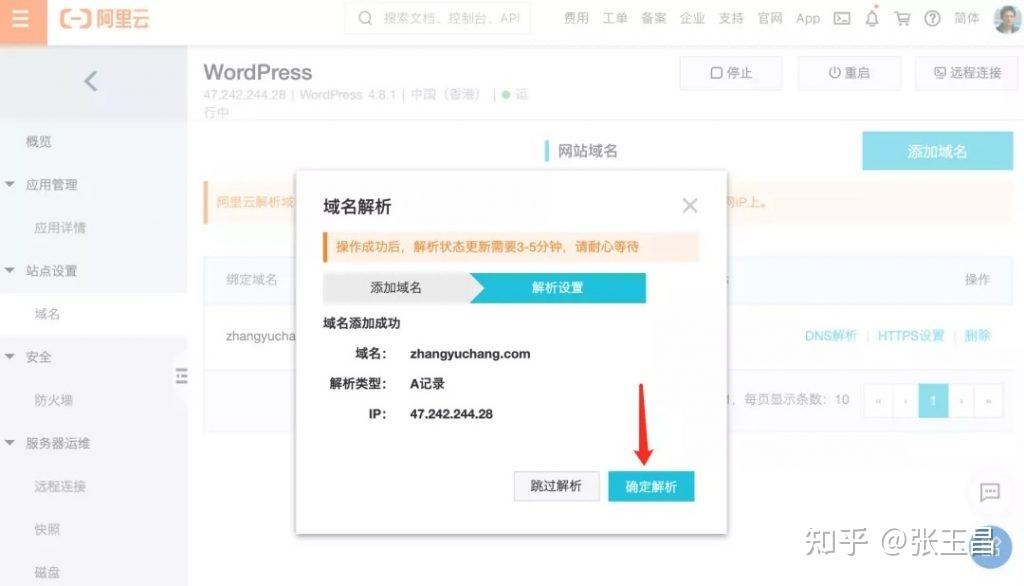The height and width of the screenshot is (586, 1024).
Task: Select page 1 in pagination
Action: 933,400
